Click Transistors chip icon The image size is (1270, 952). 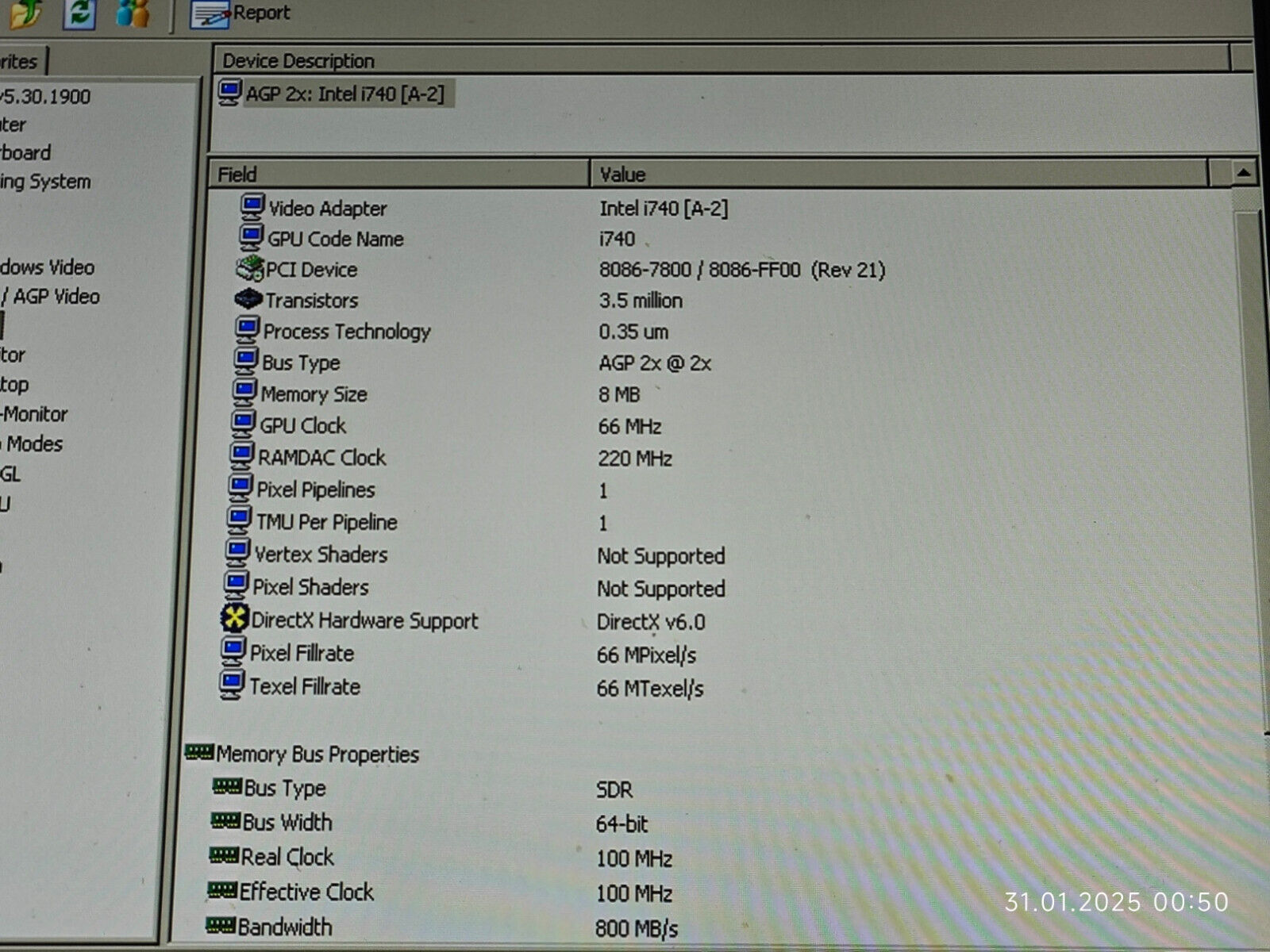tap(248, 299)
